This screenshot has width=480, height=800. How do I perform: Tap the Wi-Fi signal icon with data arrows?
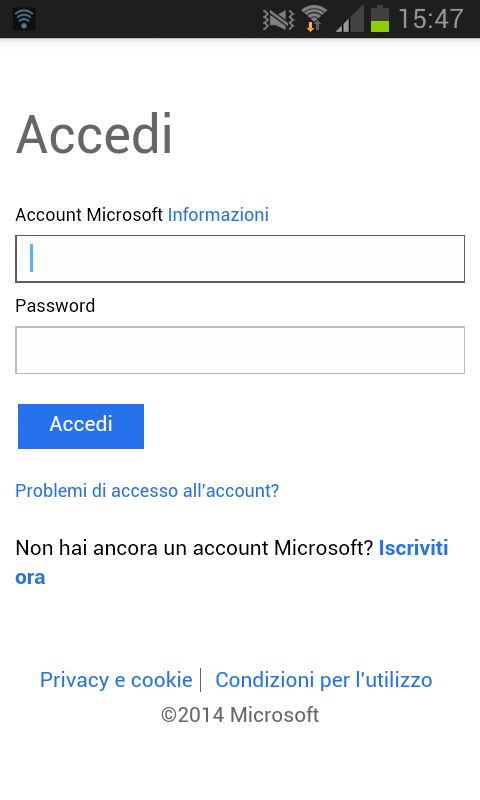pyautogui.click(x=314, y=18)
